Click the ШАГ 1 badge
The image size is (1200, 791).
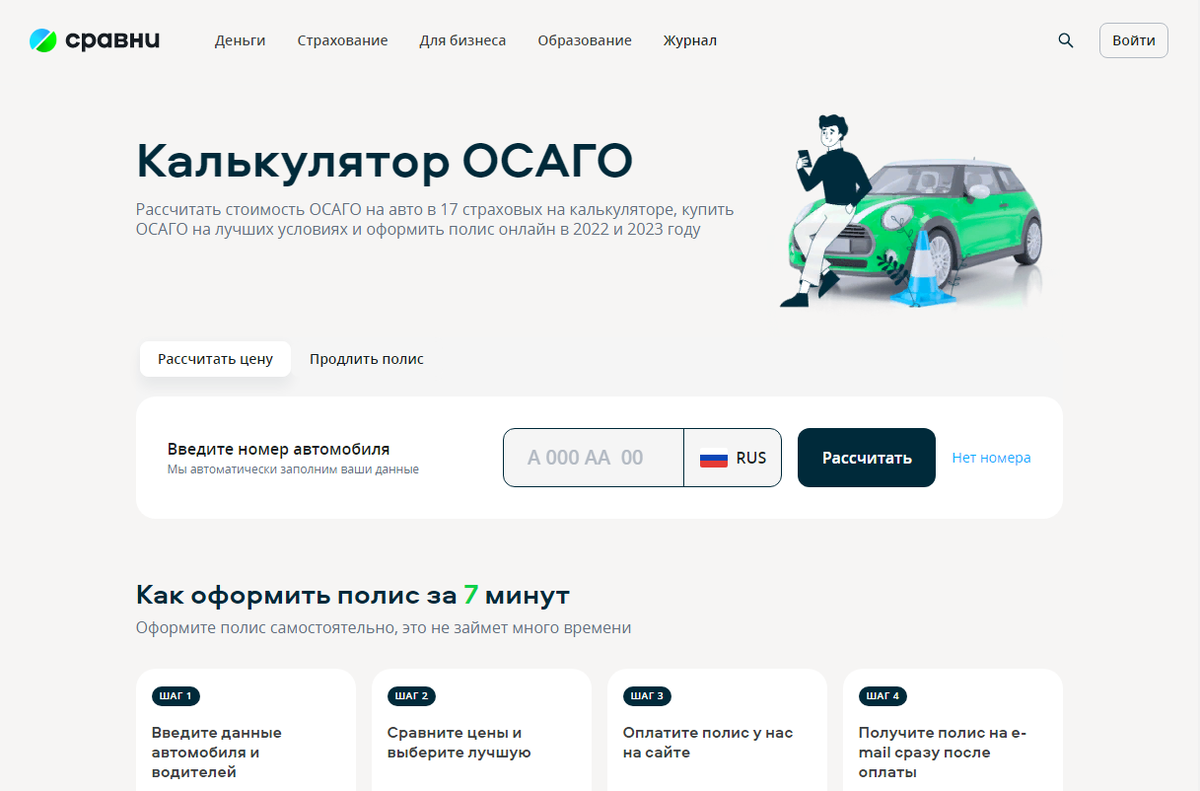pyautogui.click(x=176, y=696)
